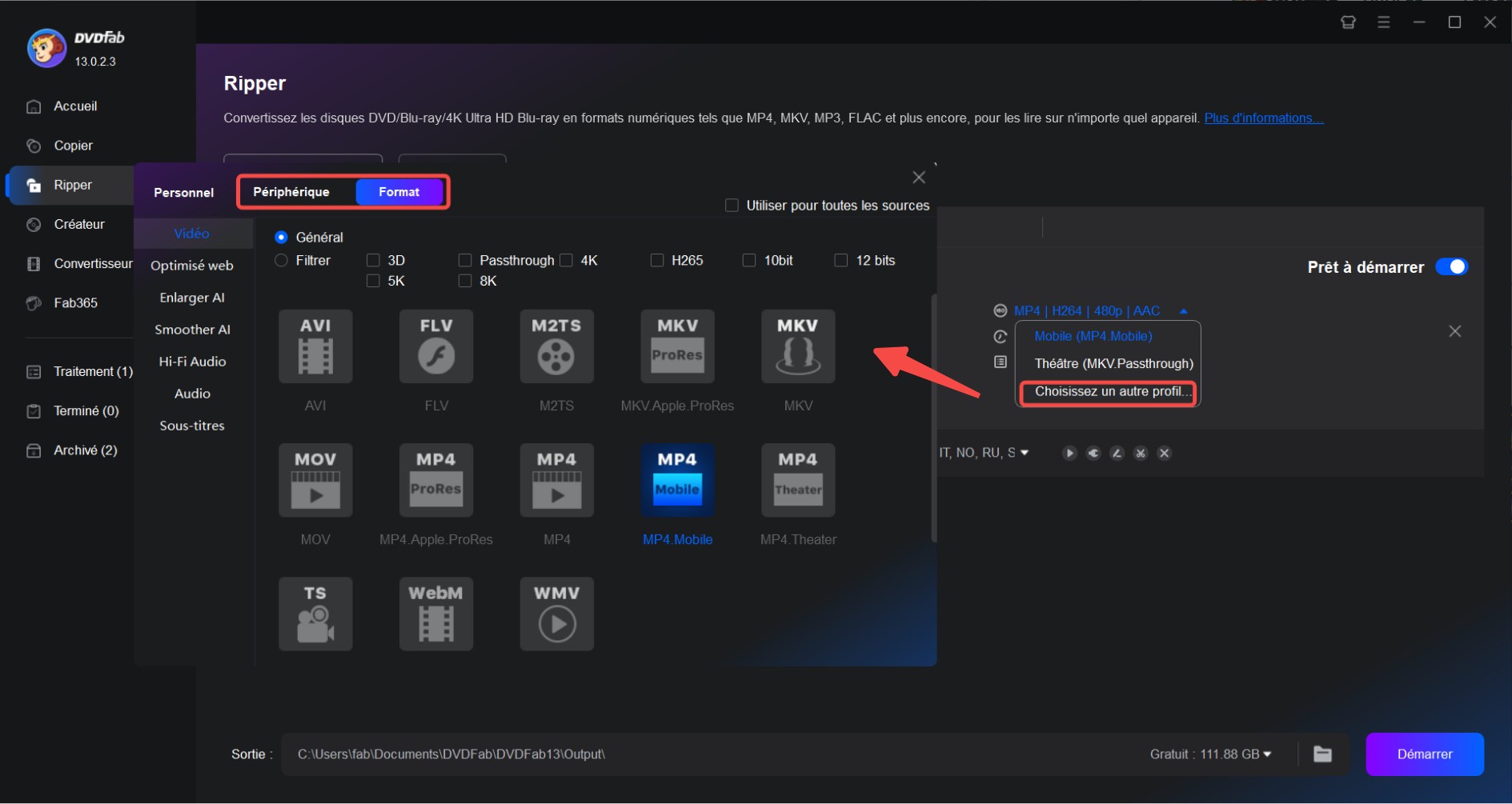Viewport: 1512px width, 804px height.
Task: Check the Passthrough checkbox
Action: click(465, 261)
